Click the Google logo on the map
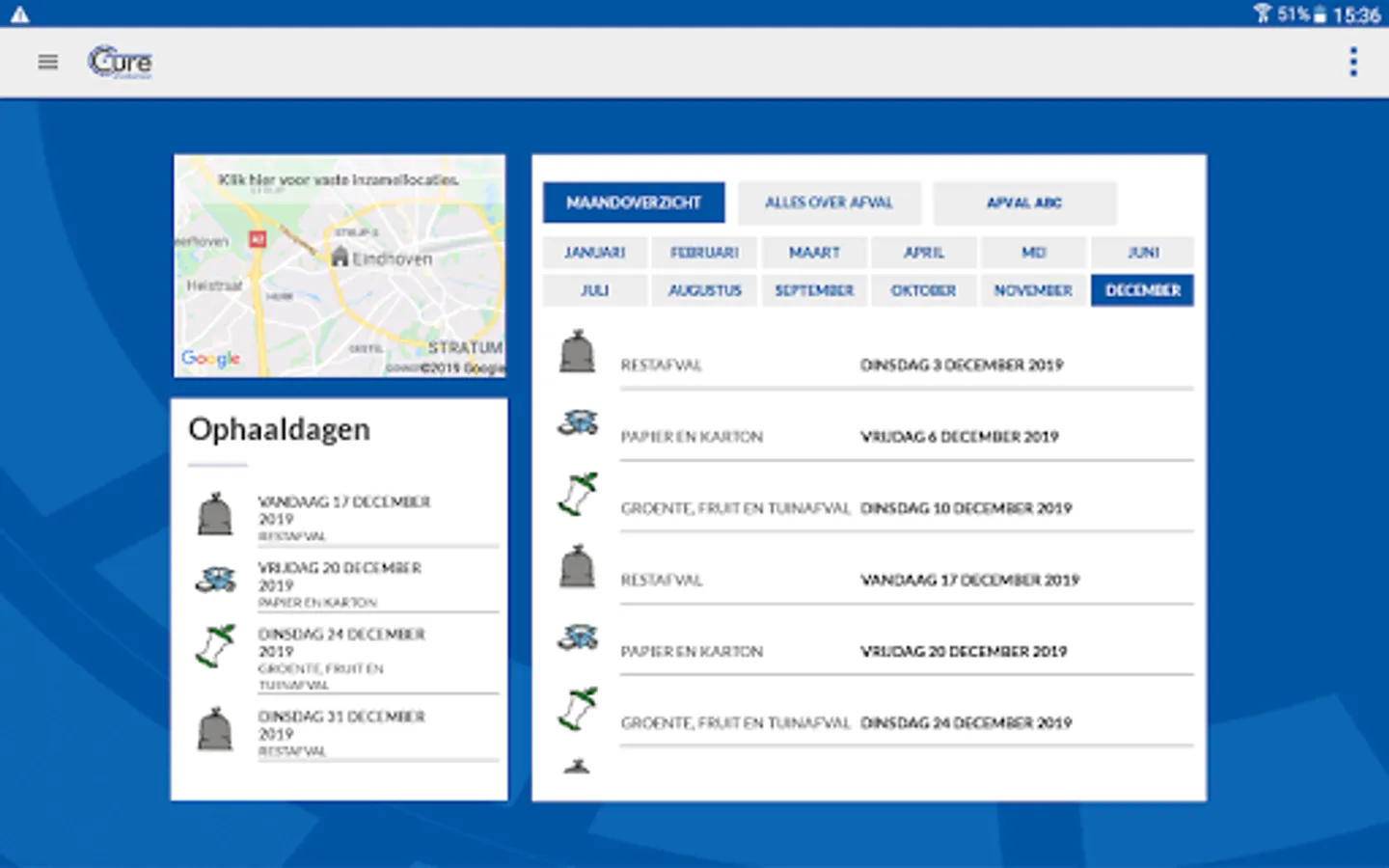This screenshot has width=1389, height=868. pos(210,358)
